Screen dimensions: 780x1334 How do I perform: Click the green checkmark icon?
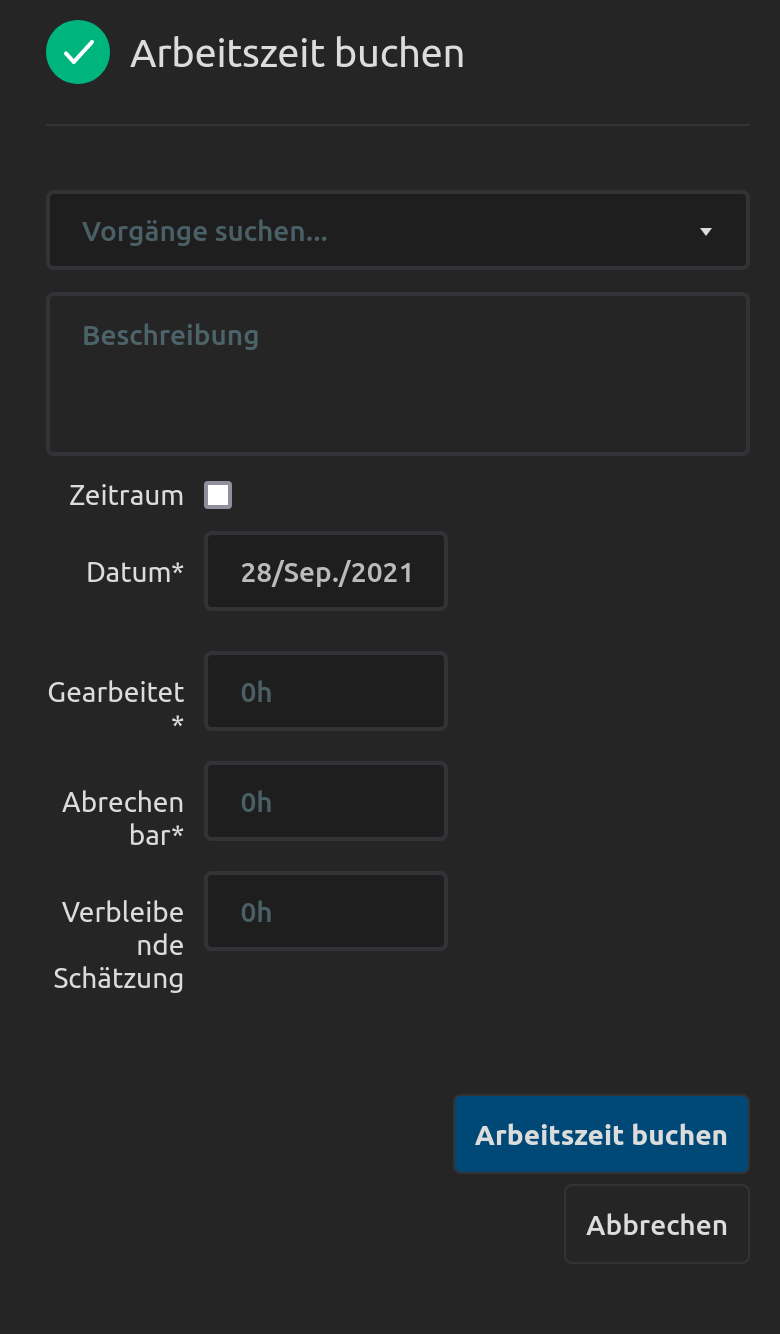[78, 52]
